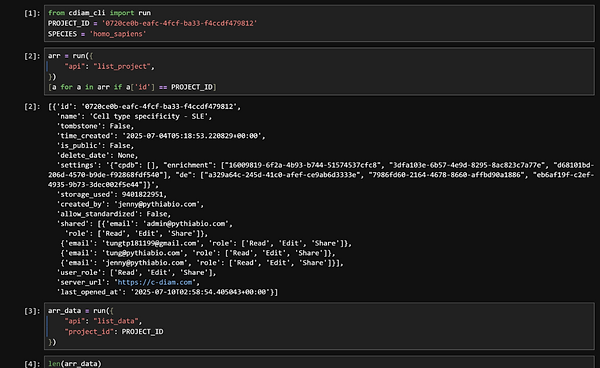Screen dimensions: 600x368
Task: Click the 'id' line in output 2
Action: point(145,106)
